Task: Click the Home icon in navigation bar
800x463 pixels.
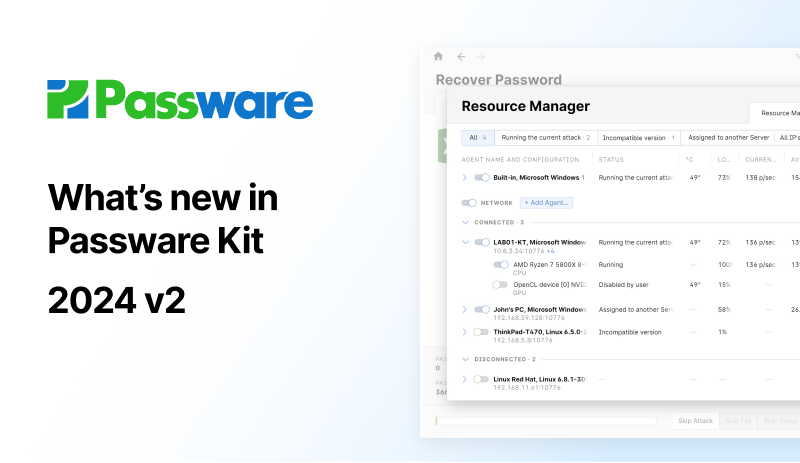Action: click(438, 56)
